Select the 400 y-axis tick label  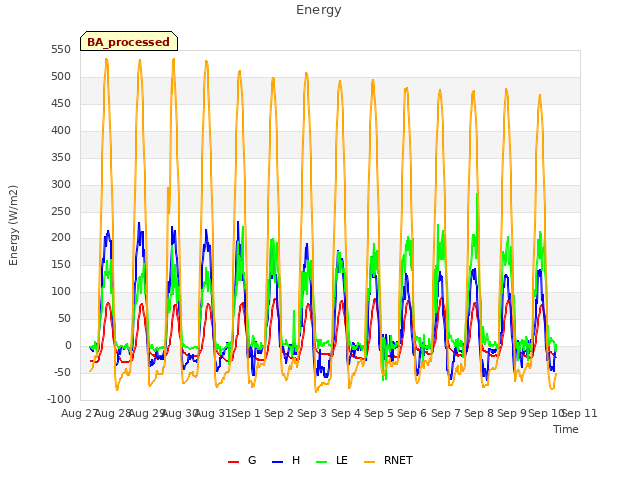coord(61,131)
